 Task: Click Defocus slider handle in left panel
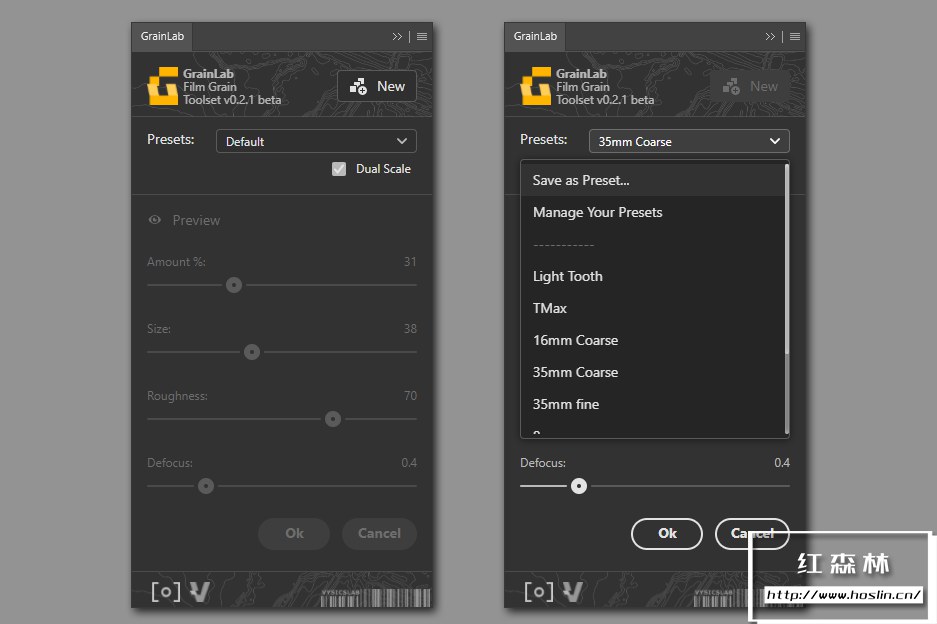tap(206, 486)
